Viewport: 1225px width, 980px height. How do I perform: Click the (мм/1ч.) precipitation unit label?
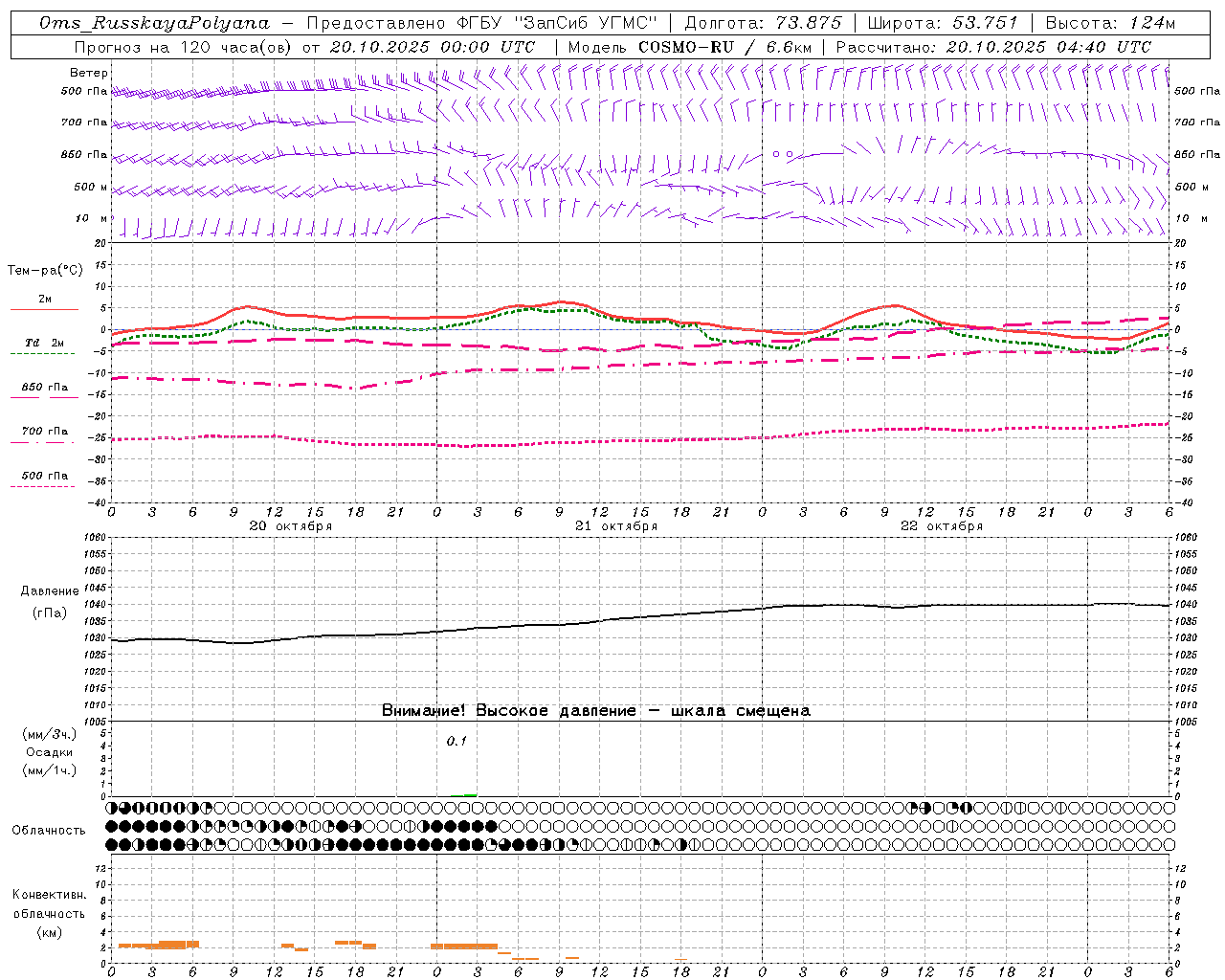point(50,770)
